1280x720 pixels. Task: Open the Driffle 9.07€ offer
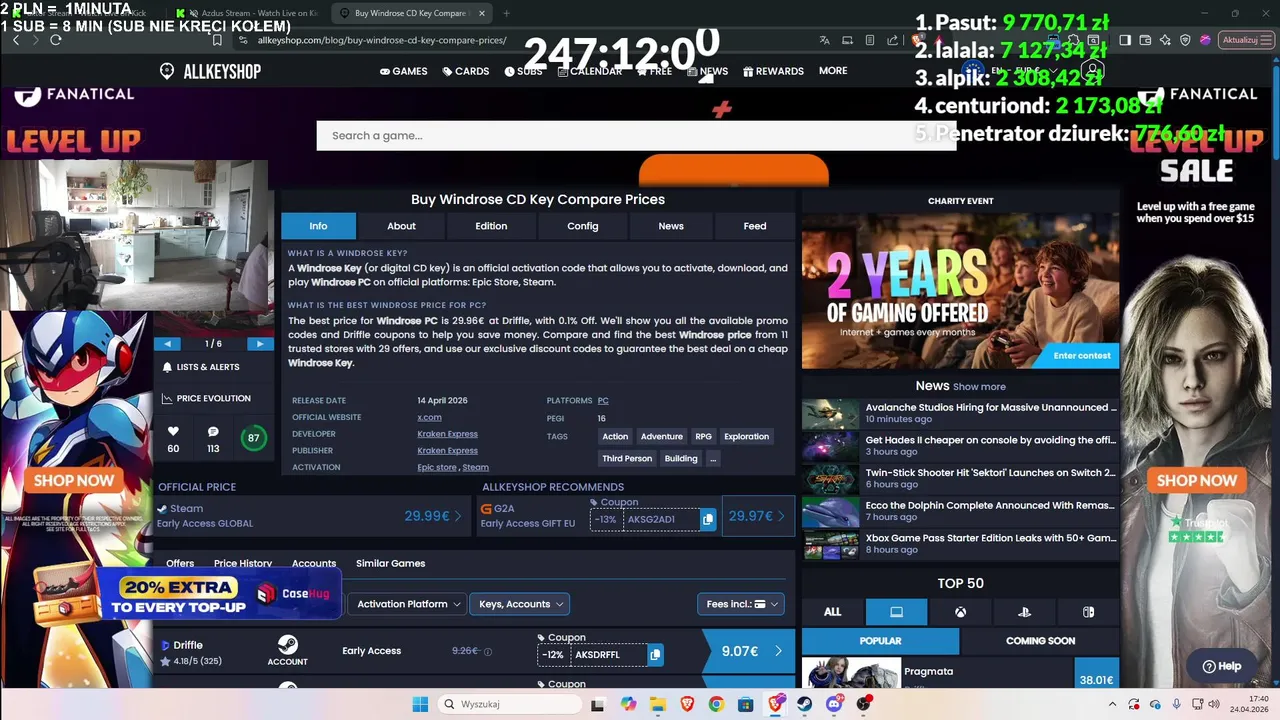point(749,651)
